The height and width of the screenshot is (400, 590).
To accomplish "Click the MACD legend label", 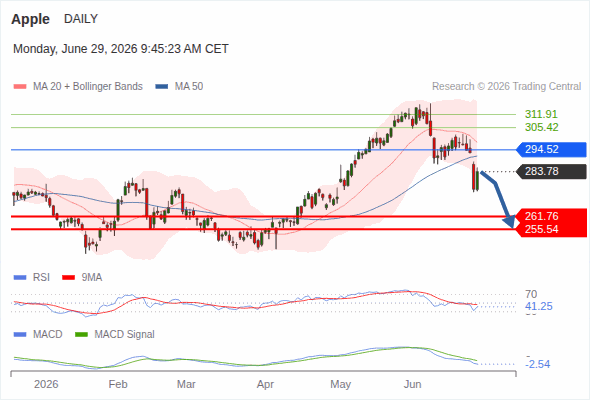I will 48,335.
